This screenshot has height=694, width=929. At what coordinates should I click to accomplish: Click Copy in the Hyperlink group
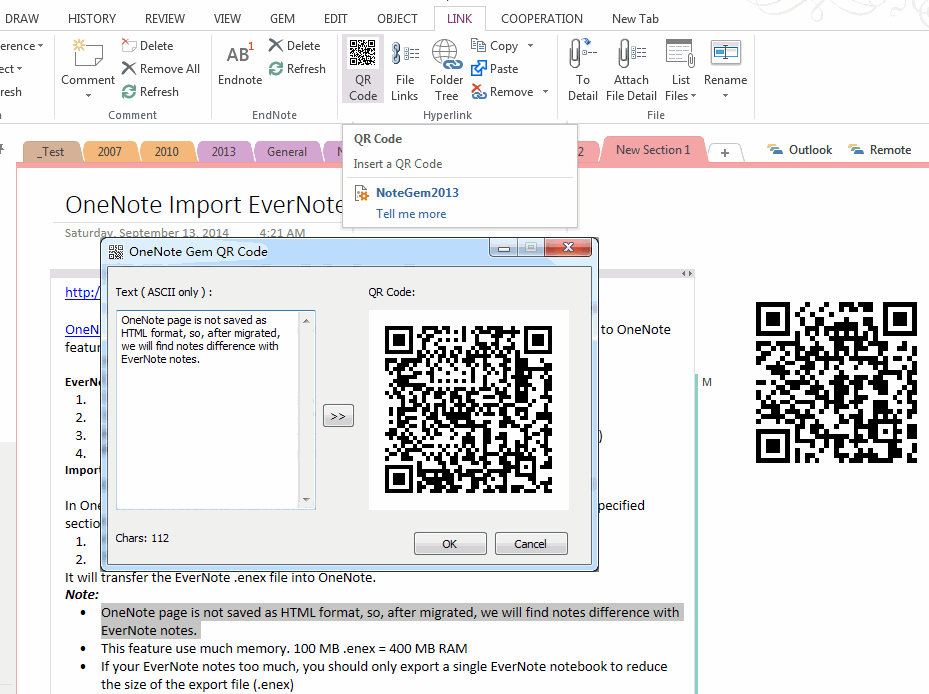(495, 46)
